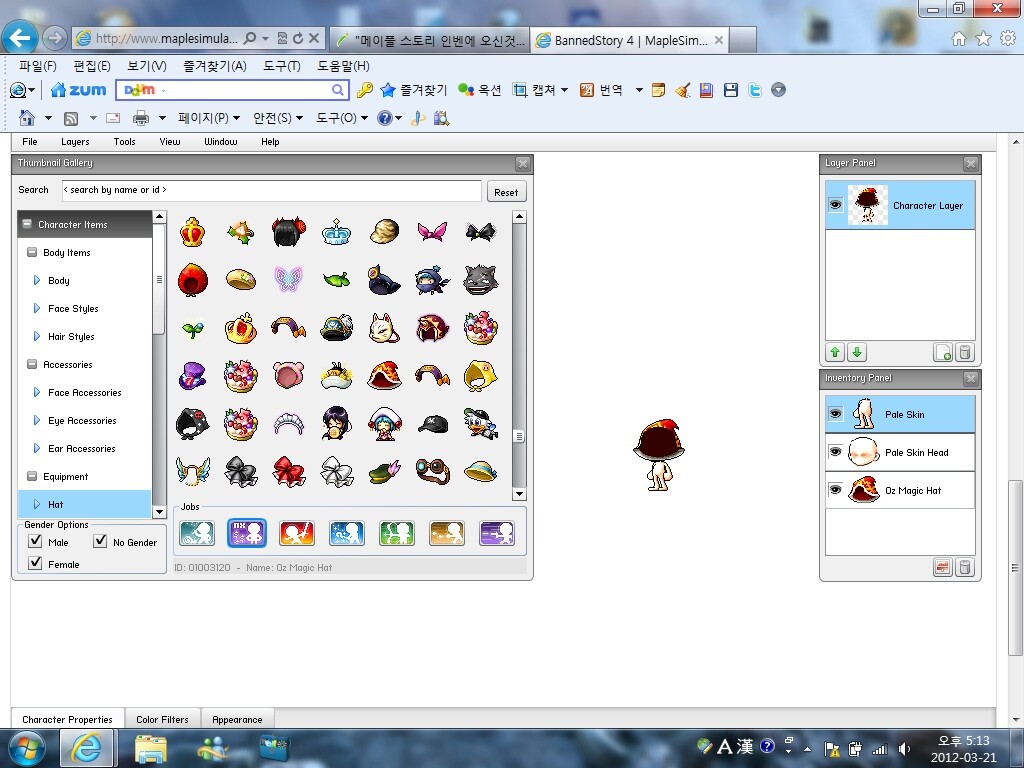
Task: Hide the Pale Skin item
Action: 835,414
